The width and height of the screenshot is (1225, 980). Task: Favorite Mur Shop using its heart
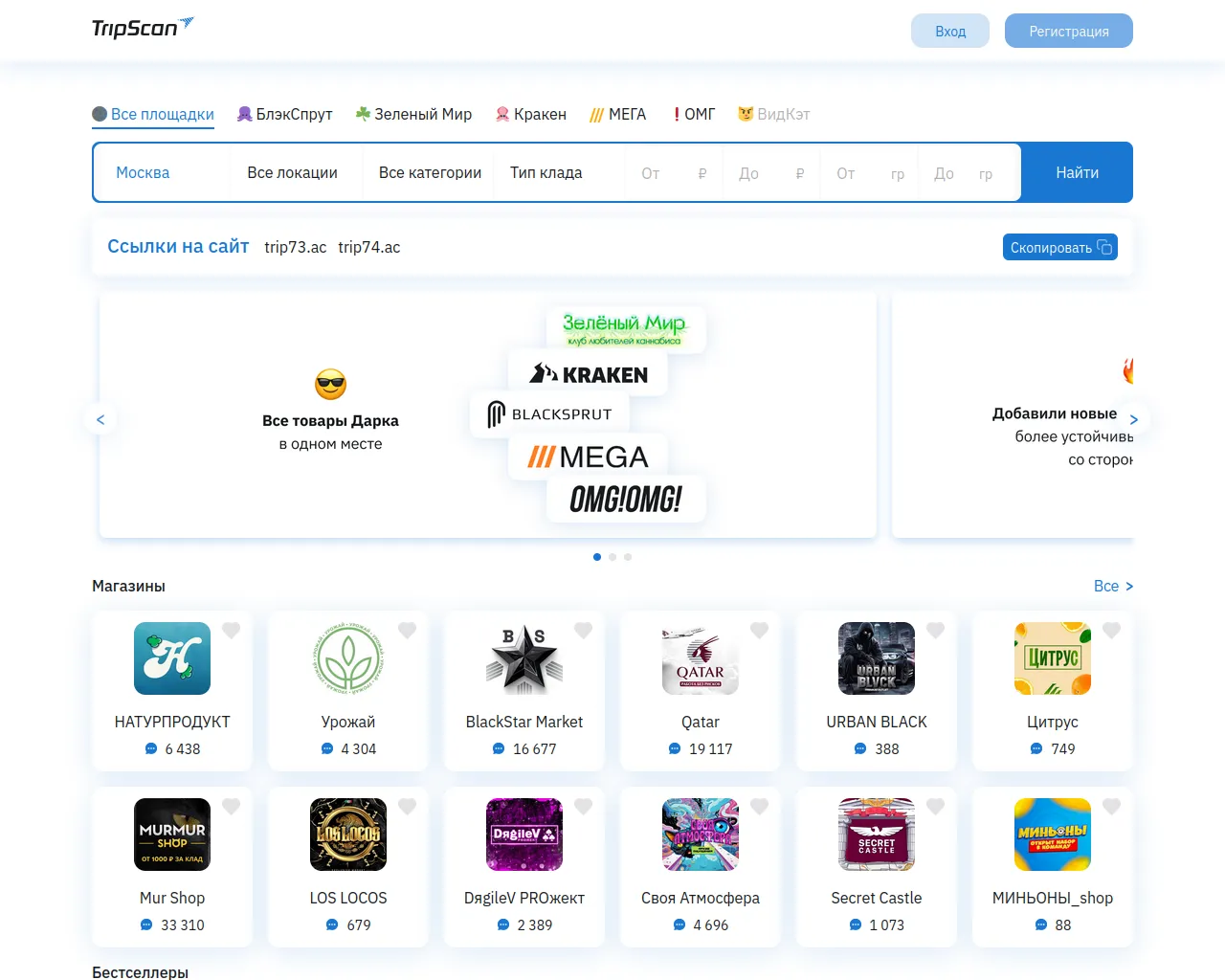pyautogui.click(x=232, y=807)
